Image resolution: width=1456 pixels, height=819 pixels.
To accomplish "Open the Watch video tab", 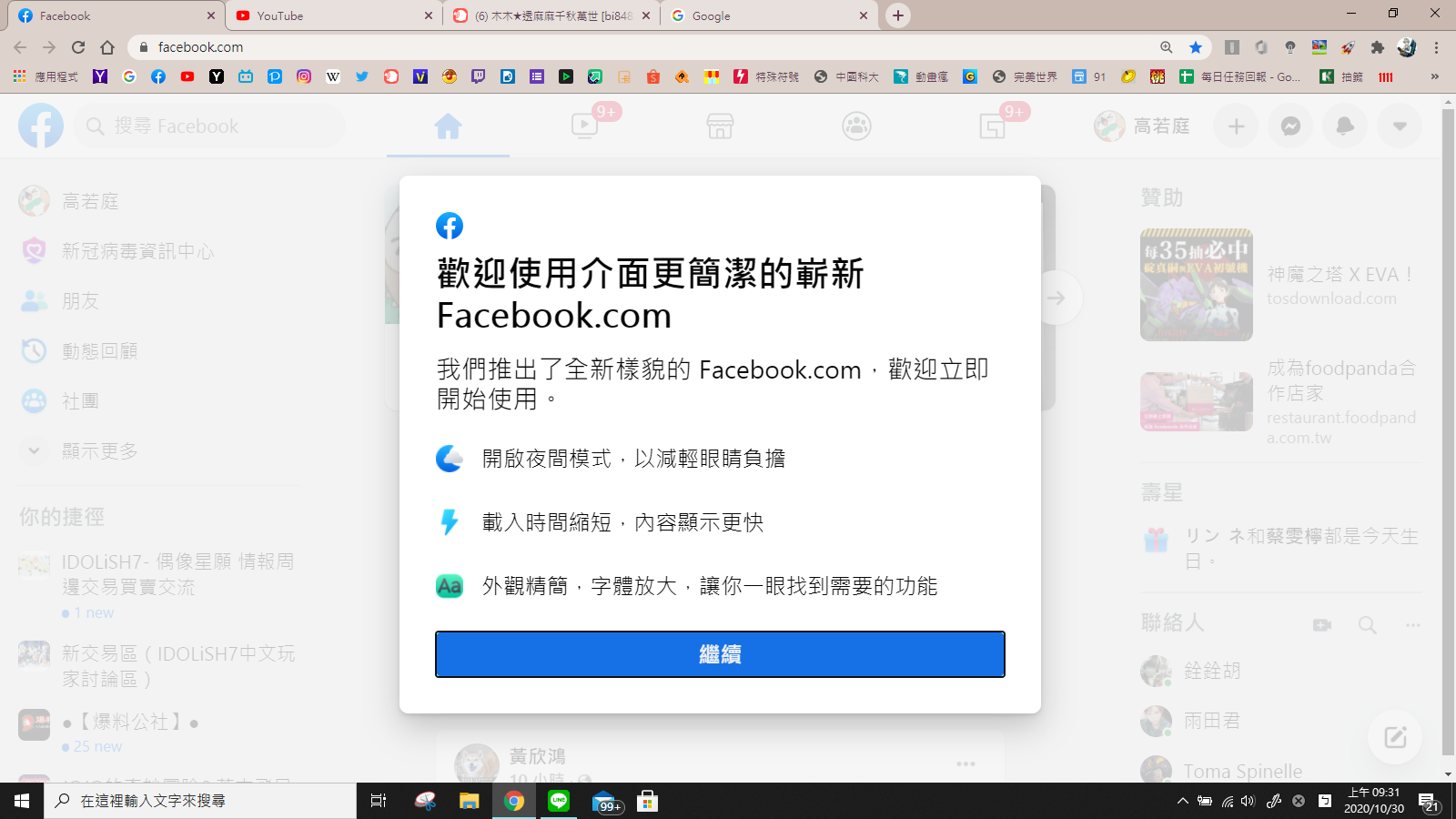I will tap(585, 126).
